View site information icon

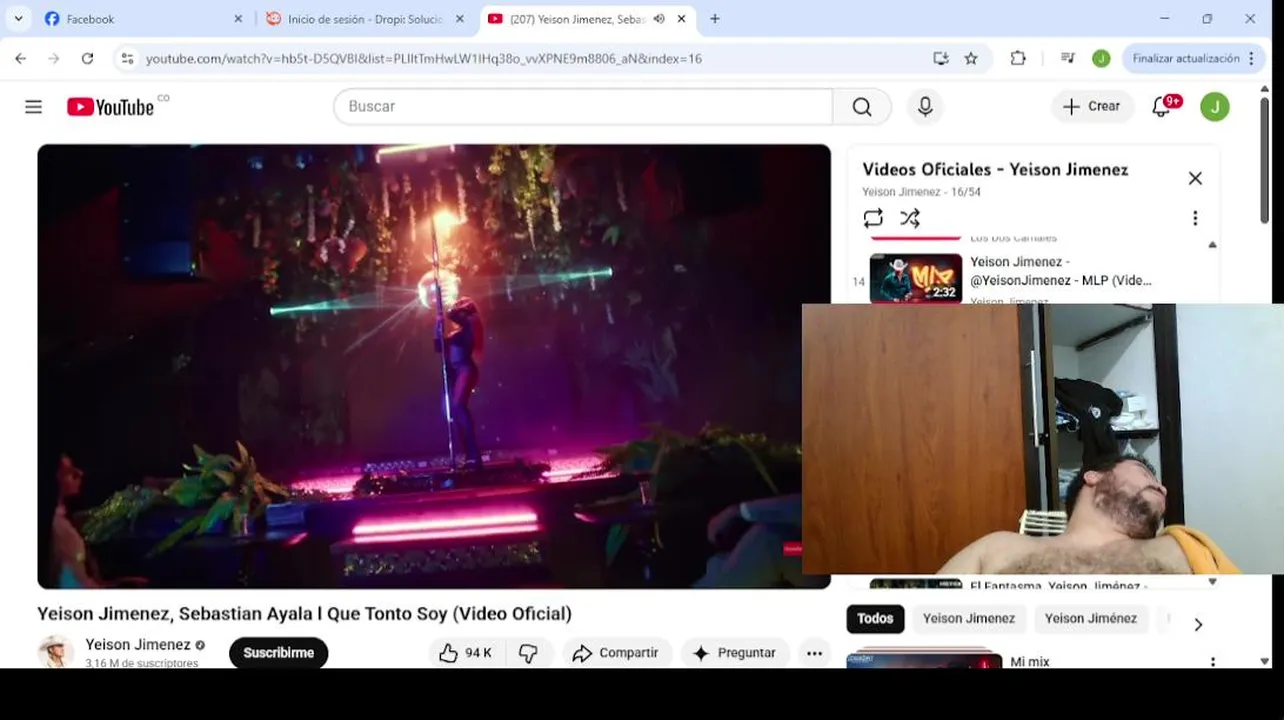(127, 59)
